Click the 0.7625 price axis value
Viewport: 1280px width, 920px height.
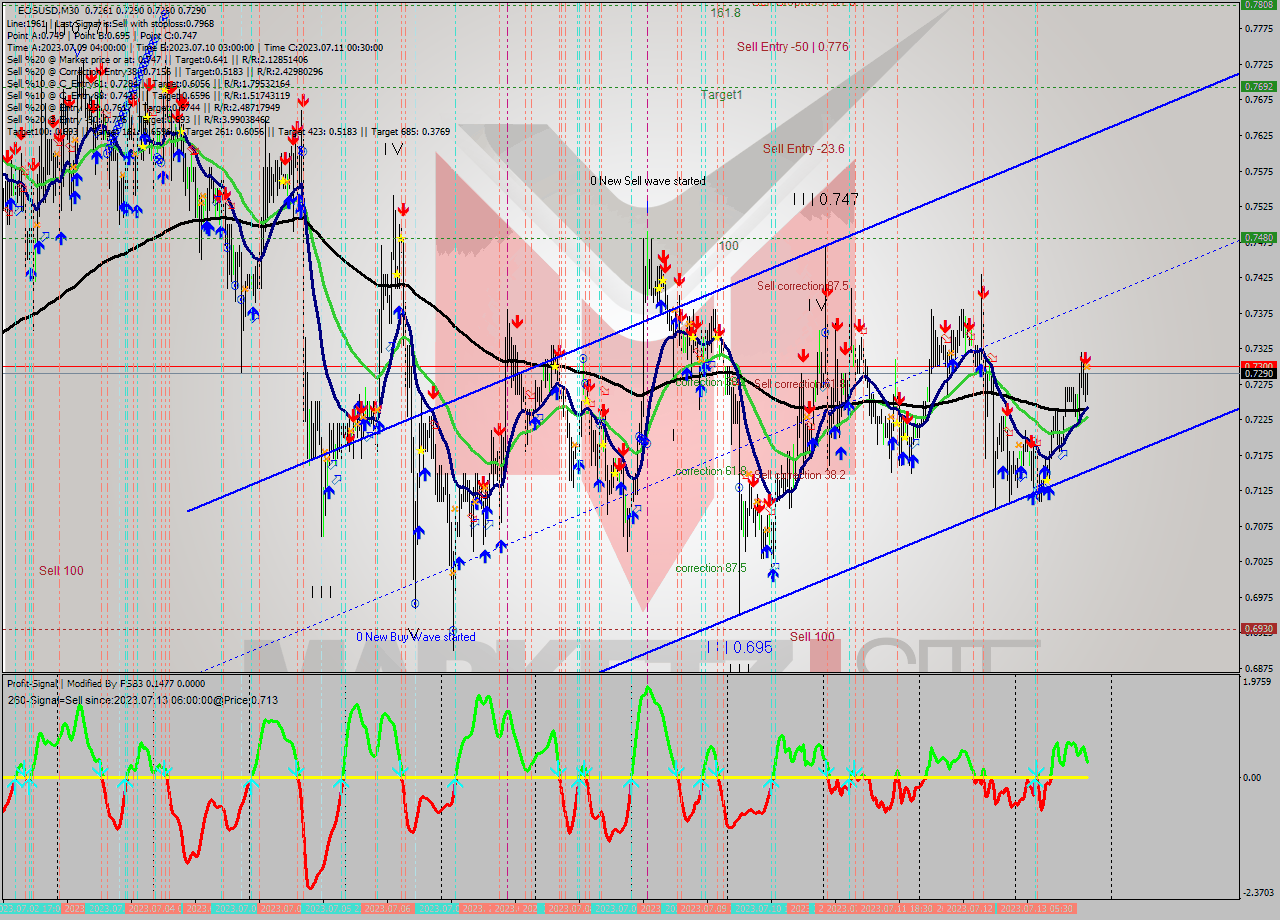click(x=1259, y=135)
